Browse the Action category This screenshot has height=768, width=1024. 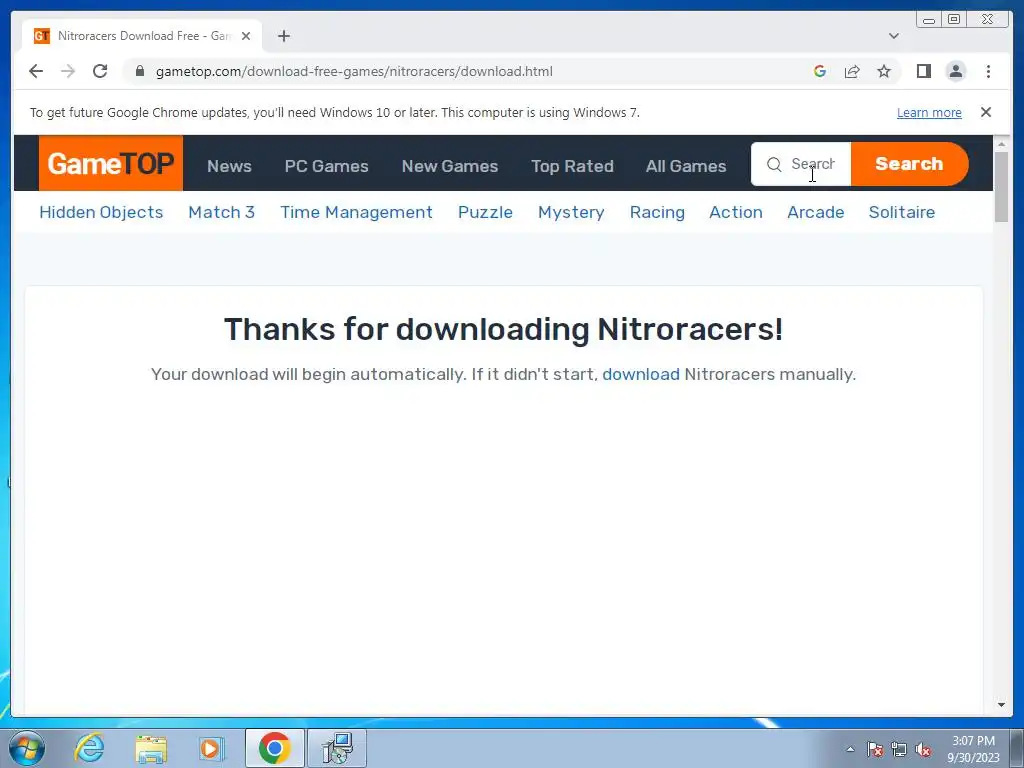[736, 212]
